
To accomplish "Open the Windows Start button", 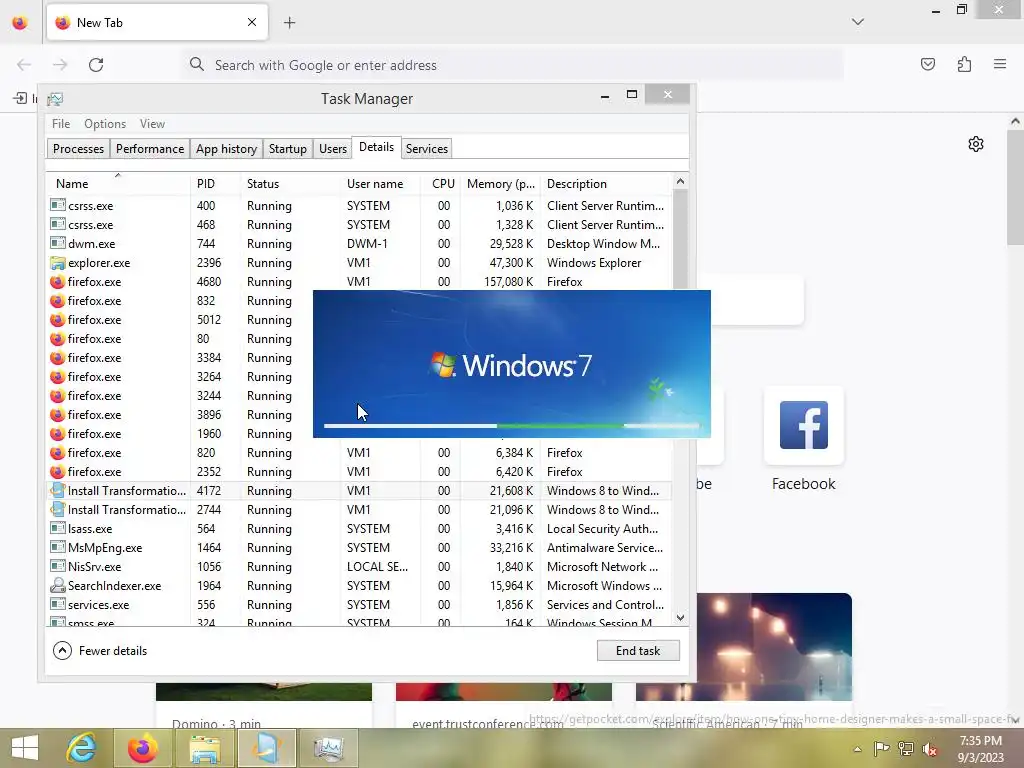I will (x=25, y=748).
